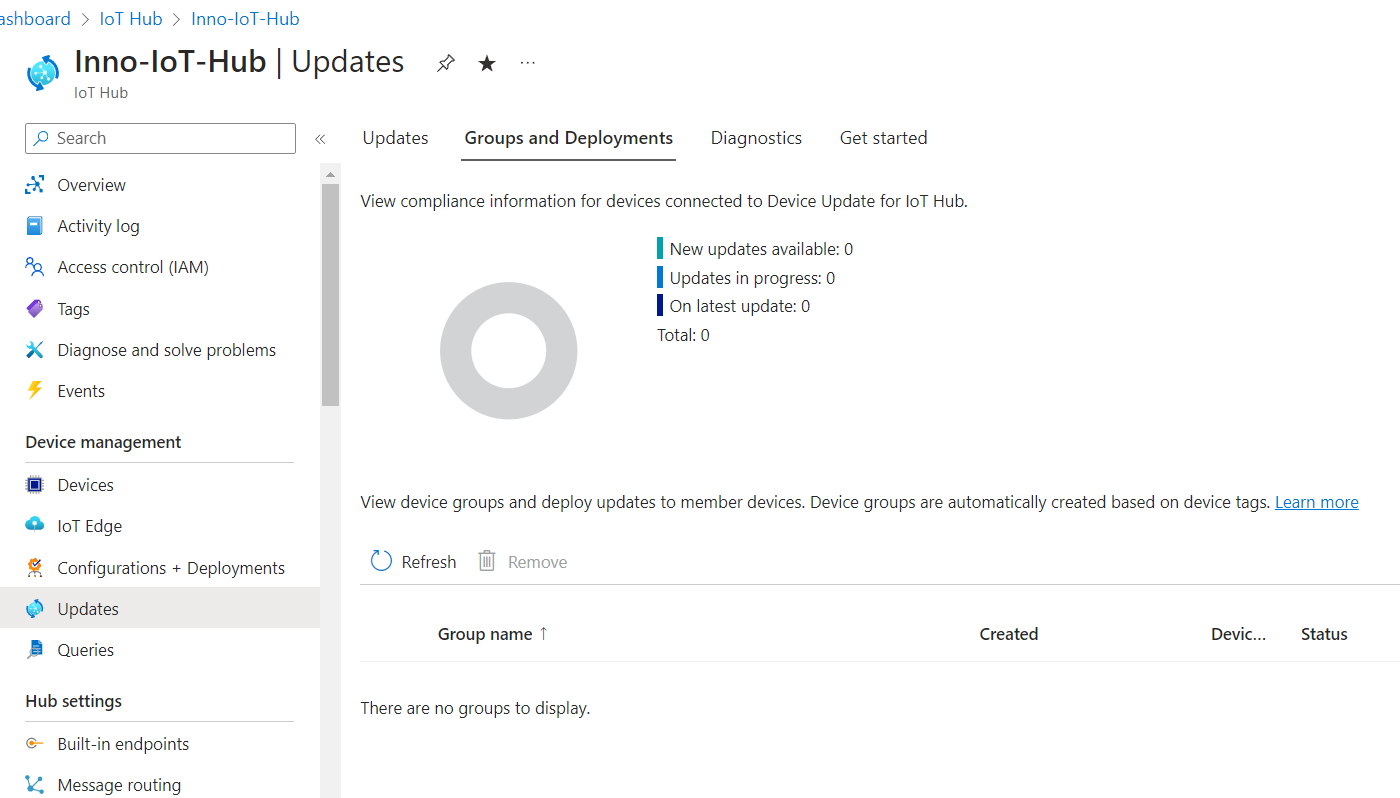Screen dimensions: 1400x798
Task: Click the Configurations + Deployments icon
Action: [x=35, y=568]
